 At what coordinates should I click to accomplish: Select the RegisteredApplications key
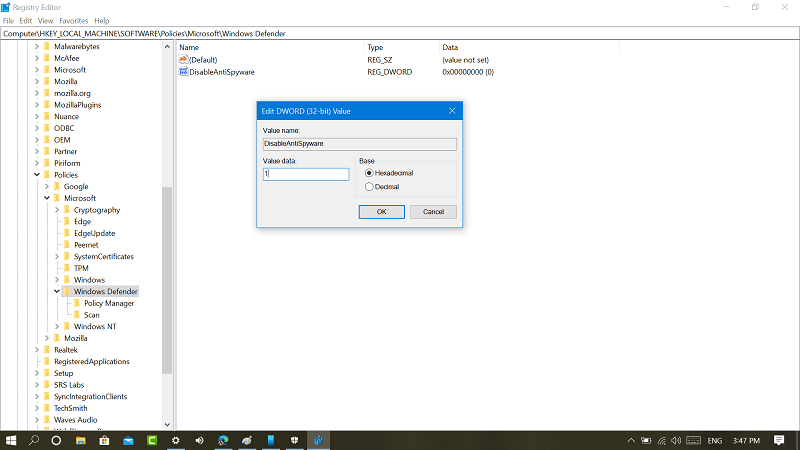coord(92,361)
